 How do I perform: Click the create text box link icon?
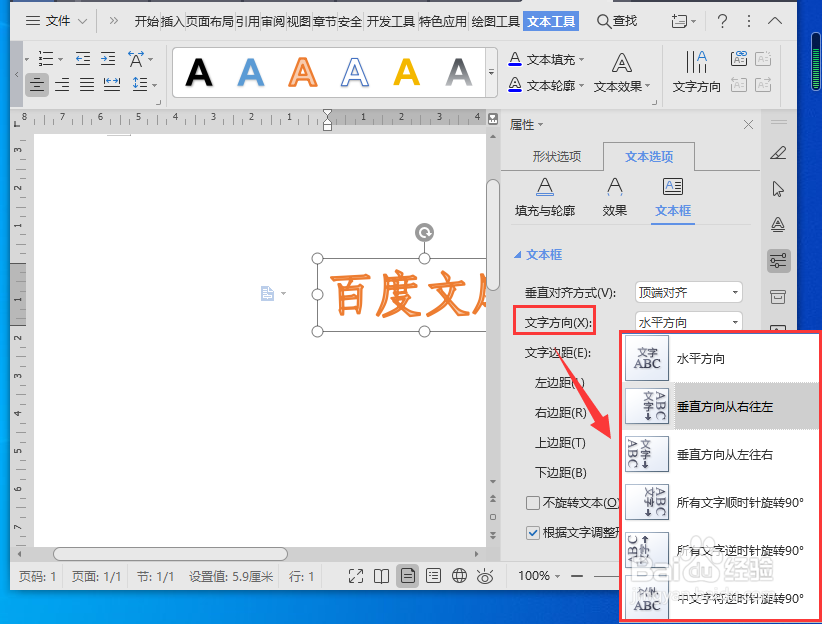coord(739,58)
